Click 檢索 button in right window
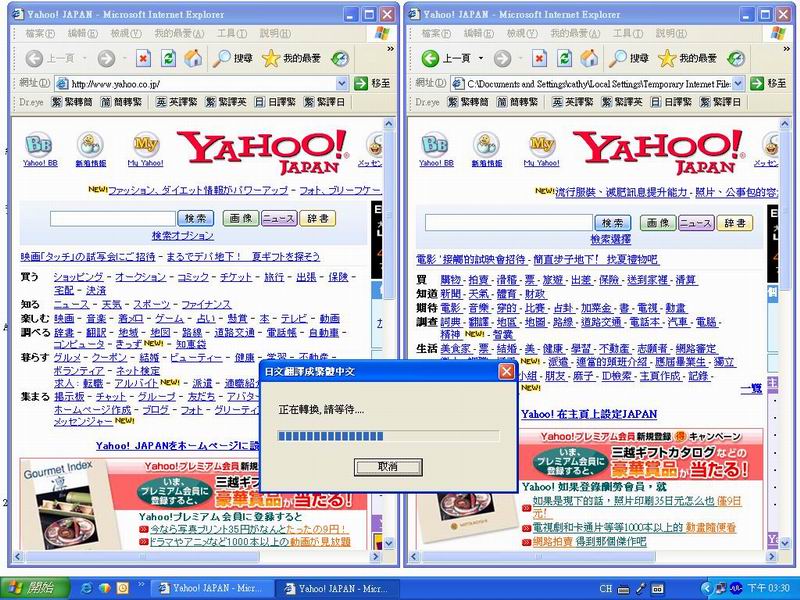Screen dimensions: 800x600 click(x=612, y=223)
